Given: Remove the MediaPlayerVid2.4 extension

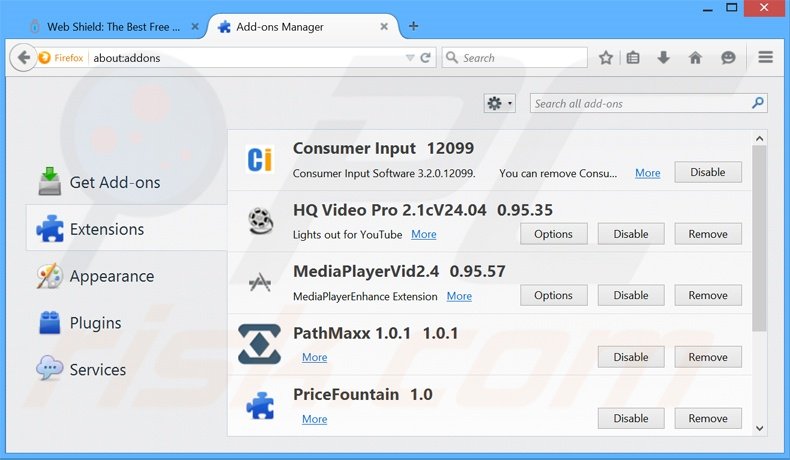Looking at the screenshot, I should point(708,295).
